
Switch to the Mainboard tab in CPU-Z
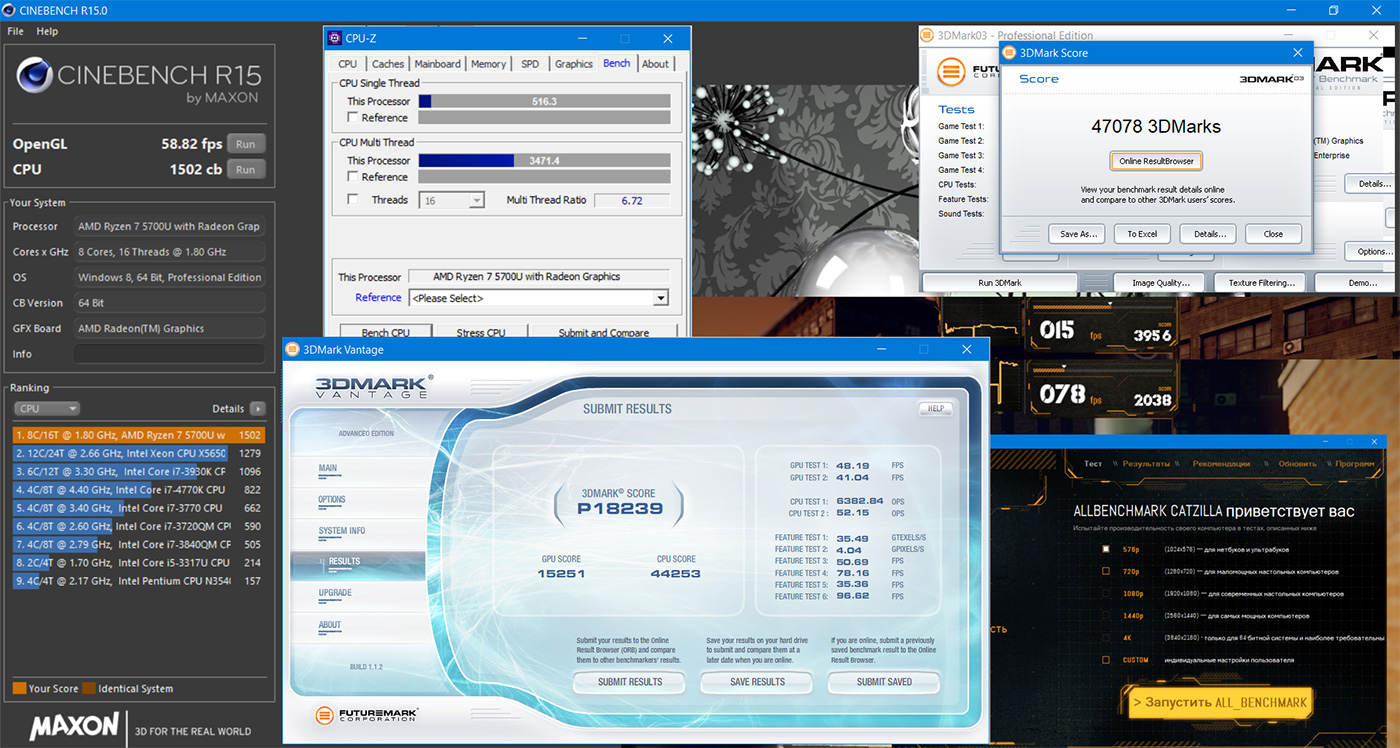point(437,63)
